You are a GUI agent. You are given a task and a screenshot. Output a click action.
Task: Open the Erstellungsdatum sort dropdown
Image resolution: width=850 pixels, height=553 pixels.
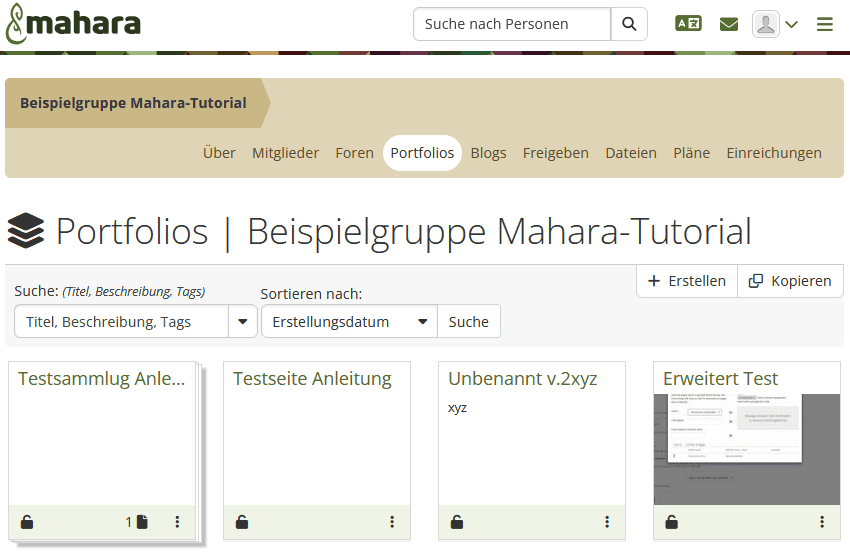349,321
